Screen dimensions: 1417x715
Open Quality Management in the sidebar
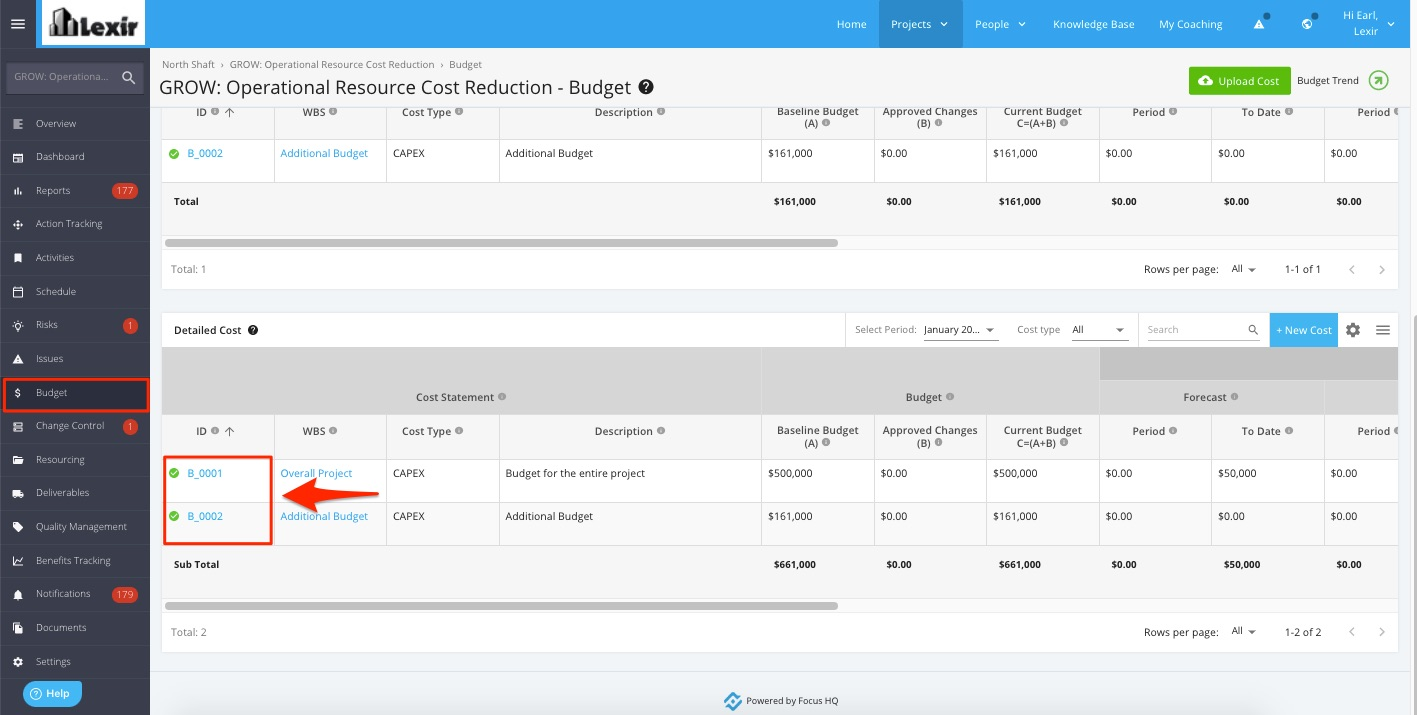click(x=75, y=527)
